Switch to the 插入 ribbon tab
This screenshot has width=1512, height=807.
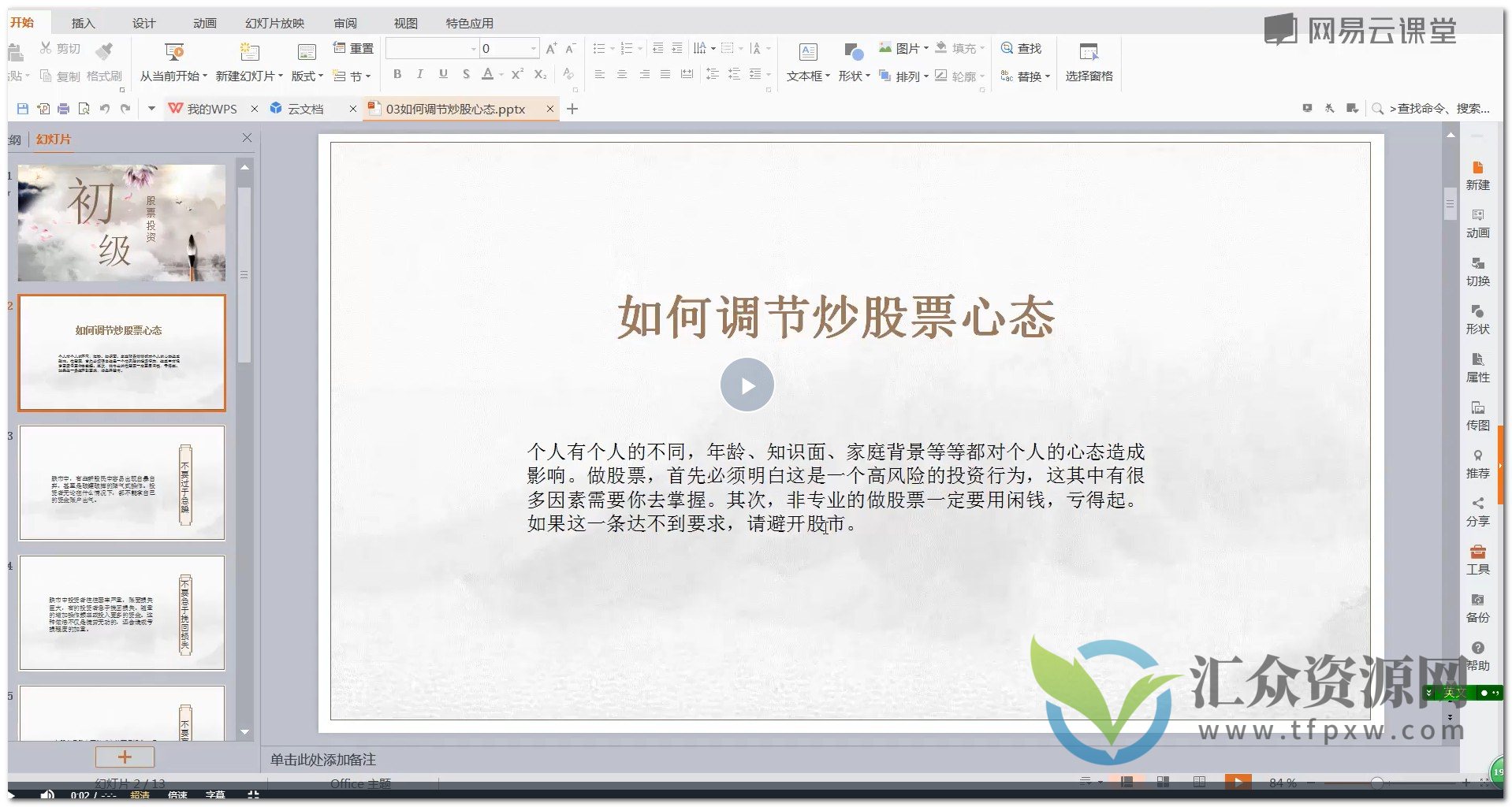click(x=83, y=23)
